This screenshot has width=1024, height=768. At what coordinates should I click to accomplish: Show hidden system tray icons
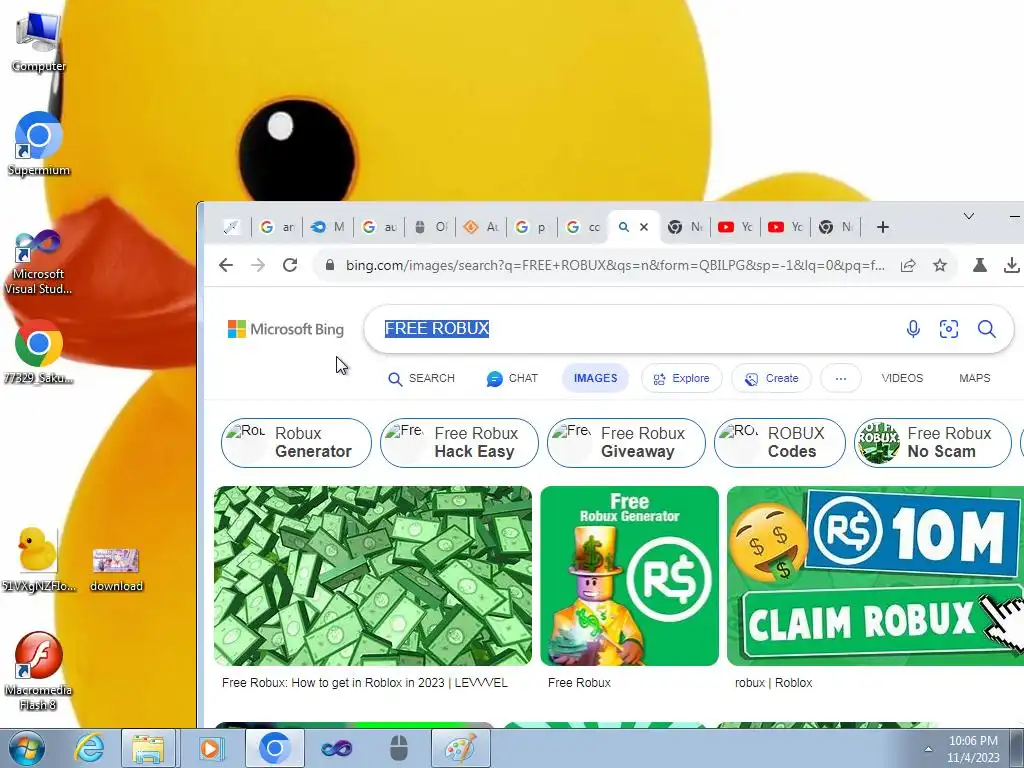tap(928, 749)
